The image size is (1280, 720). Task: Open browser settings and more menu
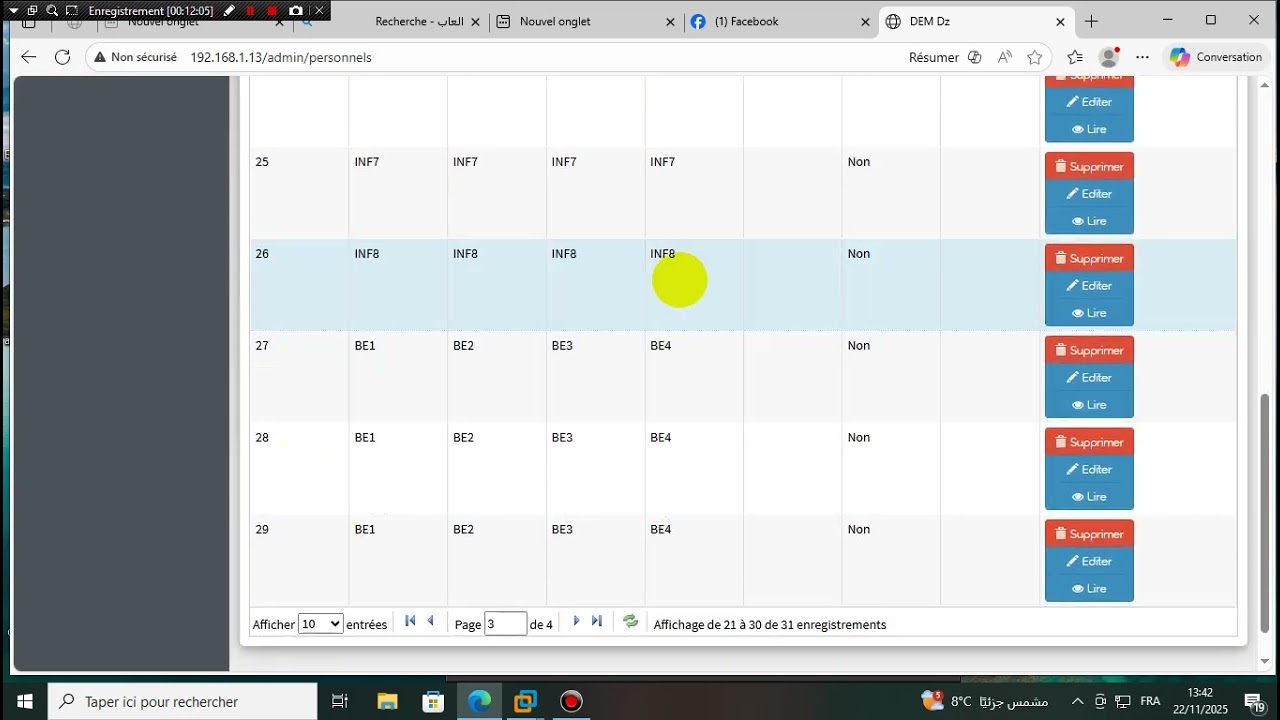pyautogui.click(x=1143, y=58)
